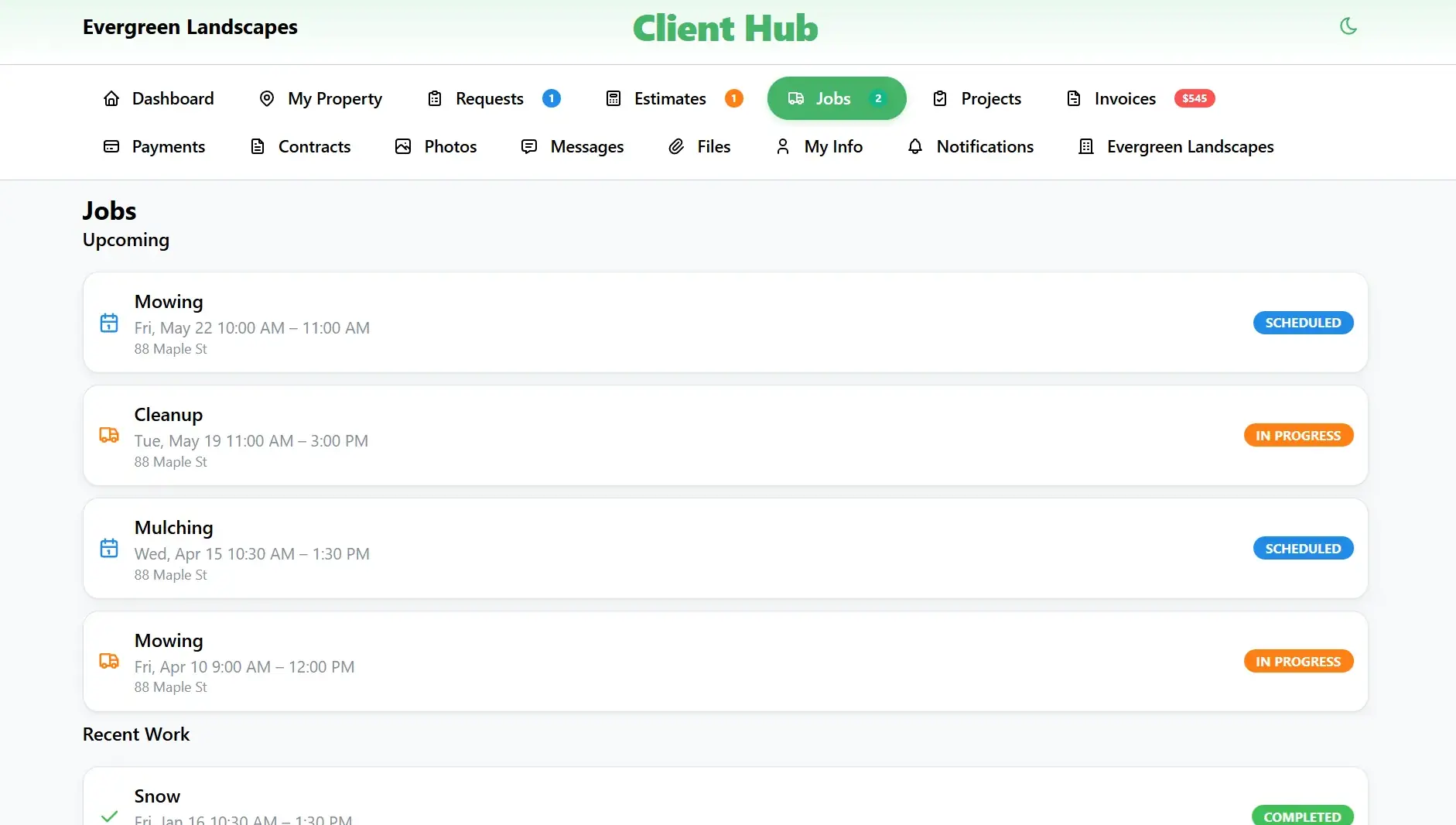Click Evergreen Landscapes header name

pos(190,27)
